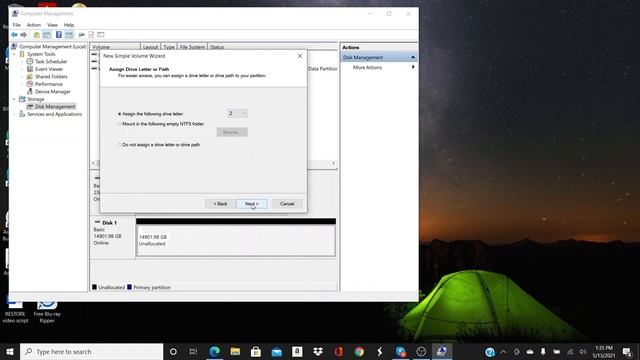Click the Status column header
The height and width of the screenshot is (360, 640).
pos(217,47)
